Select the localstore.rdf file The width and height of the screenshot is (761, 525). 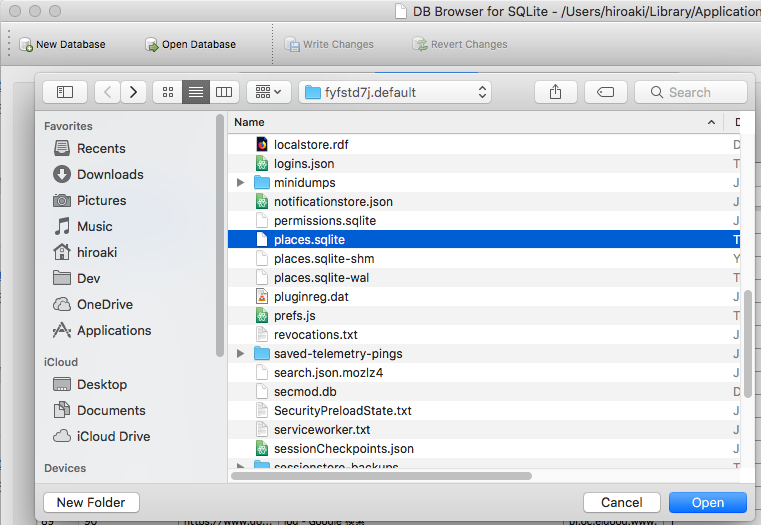tap(484, 145)
